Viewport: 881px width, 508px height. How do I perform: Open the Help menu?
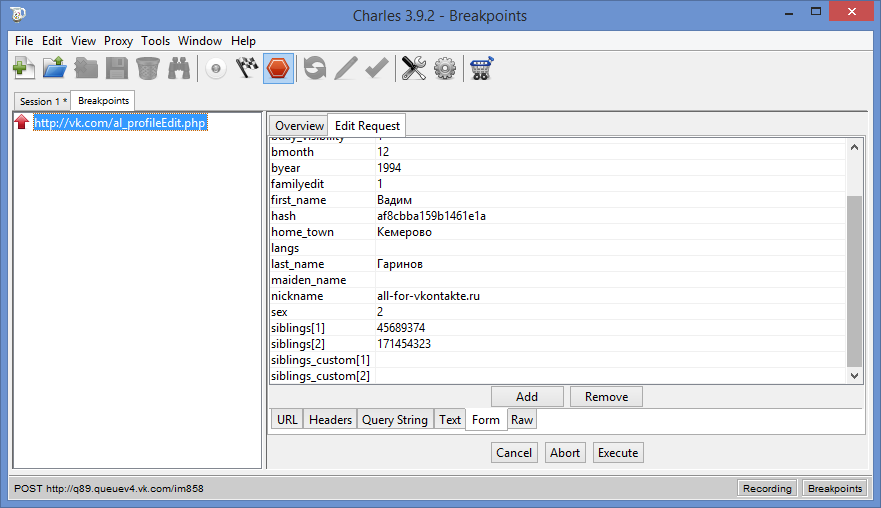243,41
